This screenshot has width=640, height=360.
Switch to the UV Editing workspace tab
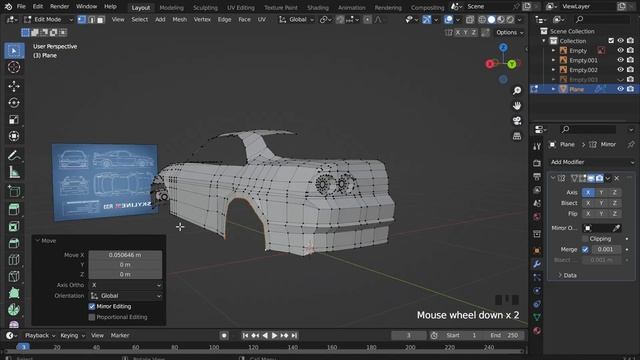pyautogui.click(x=241, y=7)
